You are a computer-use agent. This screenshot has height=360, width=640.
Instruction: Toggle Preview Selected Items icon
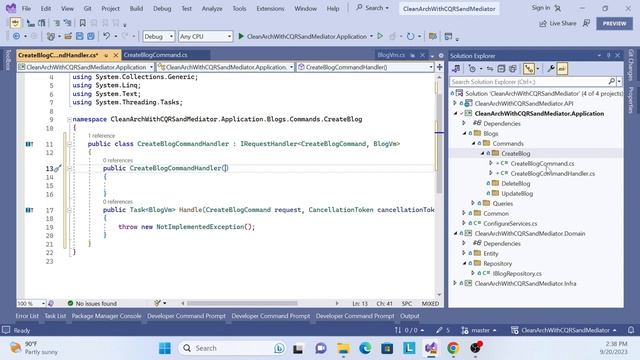[x=562, y=69]
